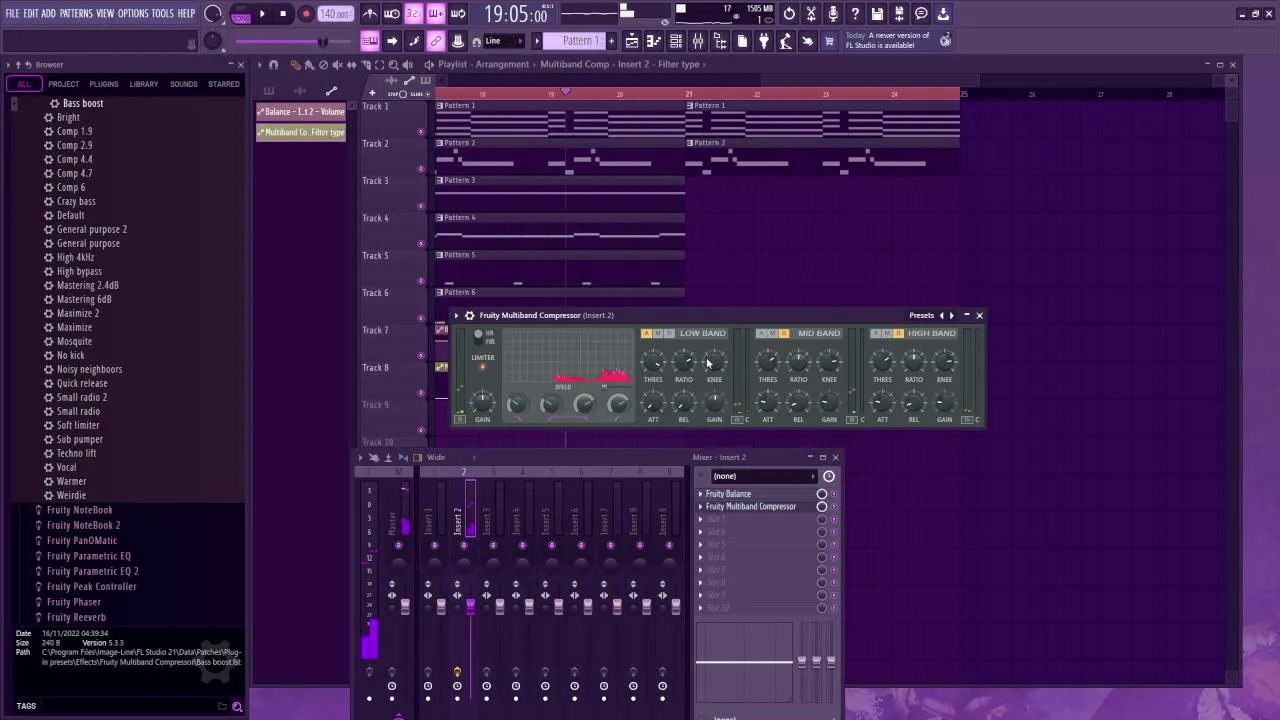Screen dimensions: 1280x720
Task: Expand the Fruity Multiband Compressor slot arrow
Action: click(701, 507)
